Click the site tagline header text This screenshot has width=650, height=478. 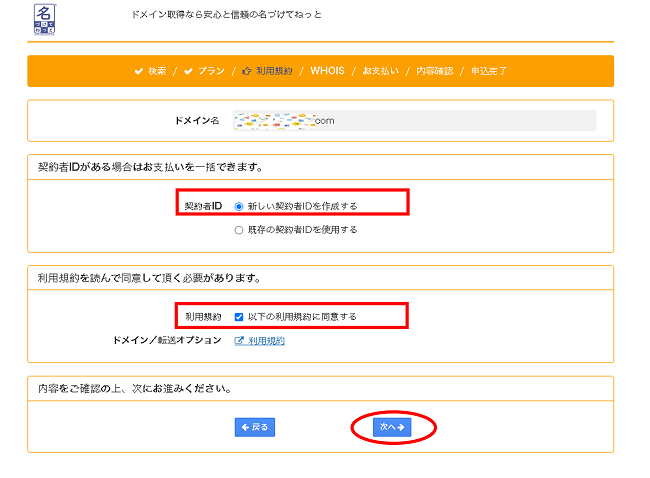(227, 16)
